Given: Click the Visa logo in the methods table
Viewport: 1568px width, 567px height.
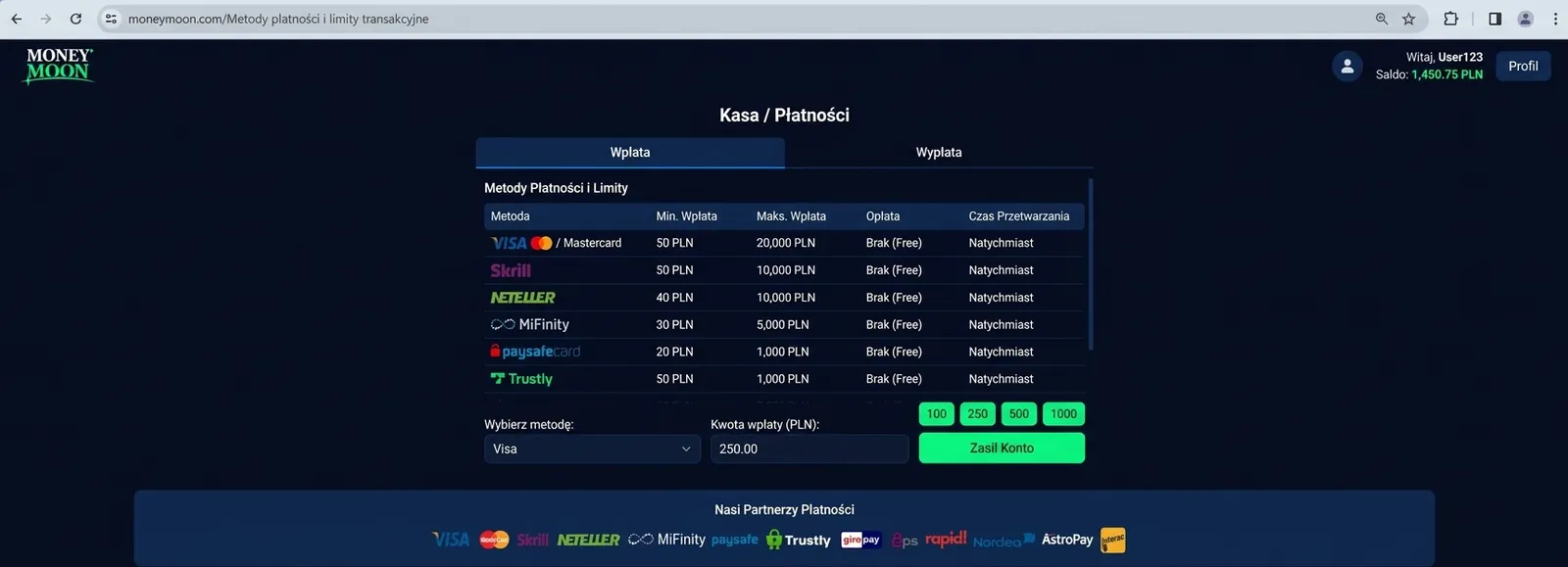Looking at the screenshot, I should (509, 243).
